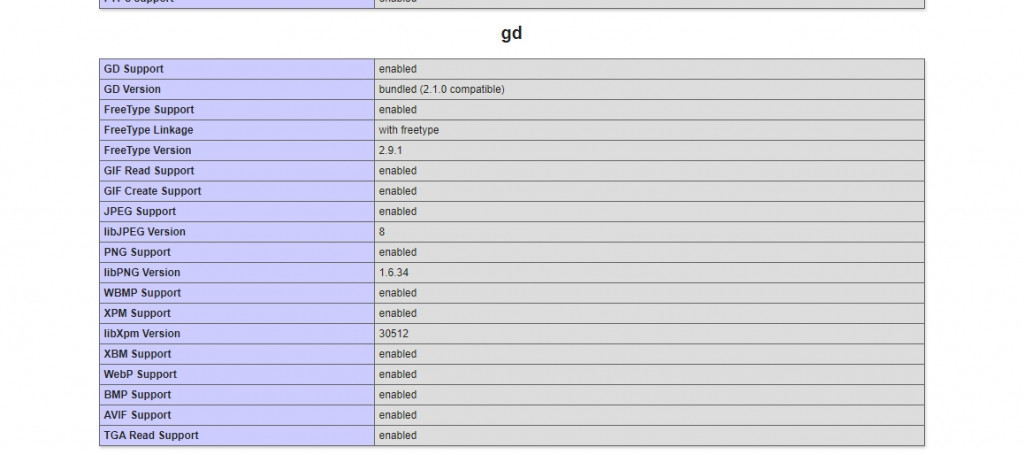Screen dimensions: 1024x455
Task: Click the libJPEG version value '8'
Action: pyautogui.click(x=382, y=232)
